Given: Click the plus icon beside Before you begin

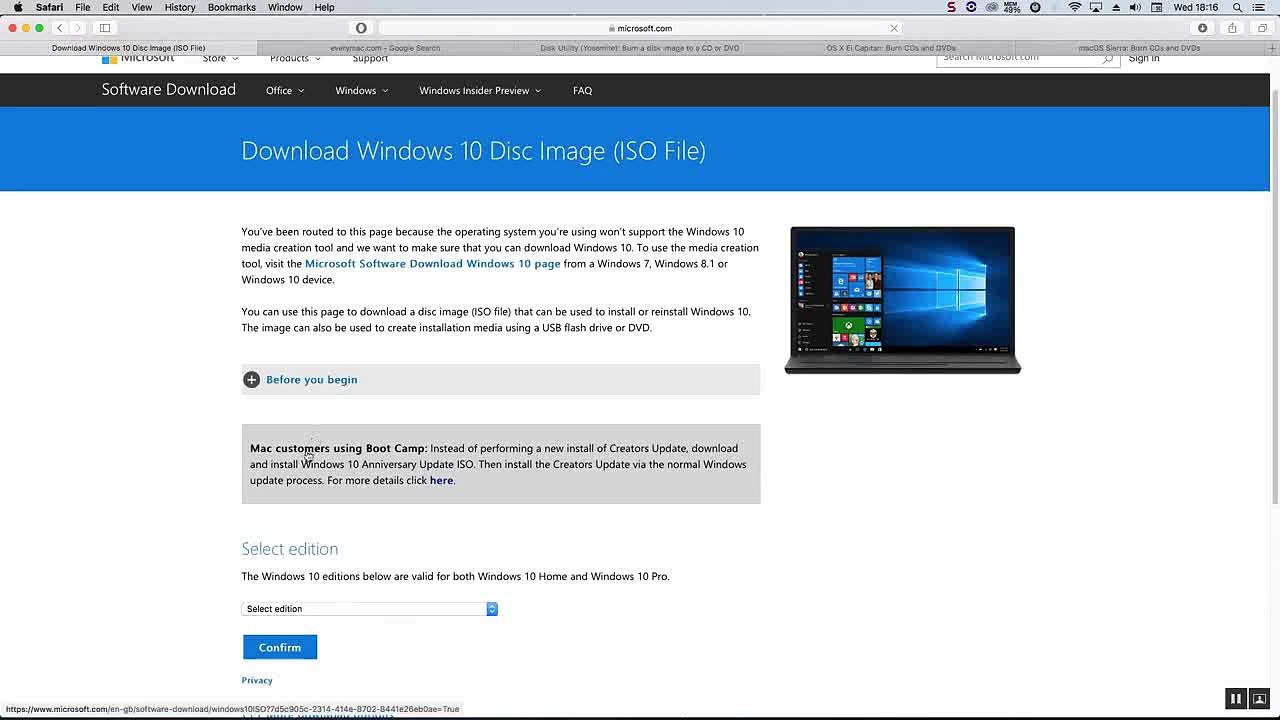Looking at the screenshot, I should click(x=252, y=380).
